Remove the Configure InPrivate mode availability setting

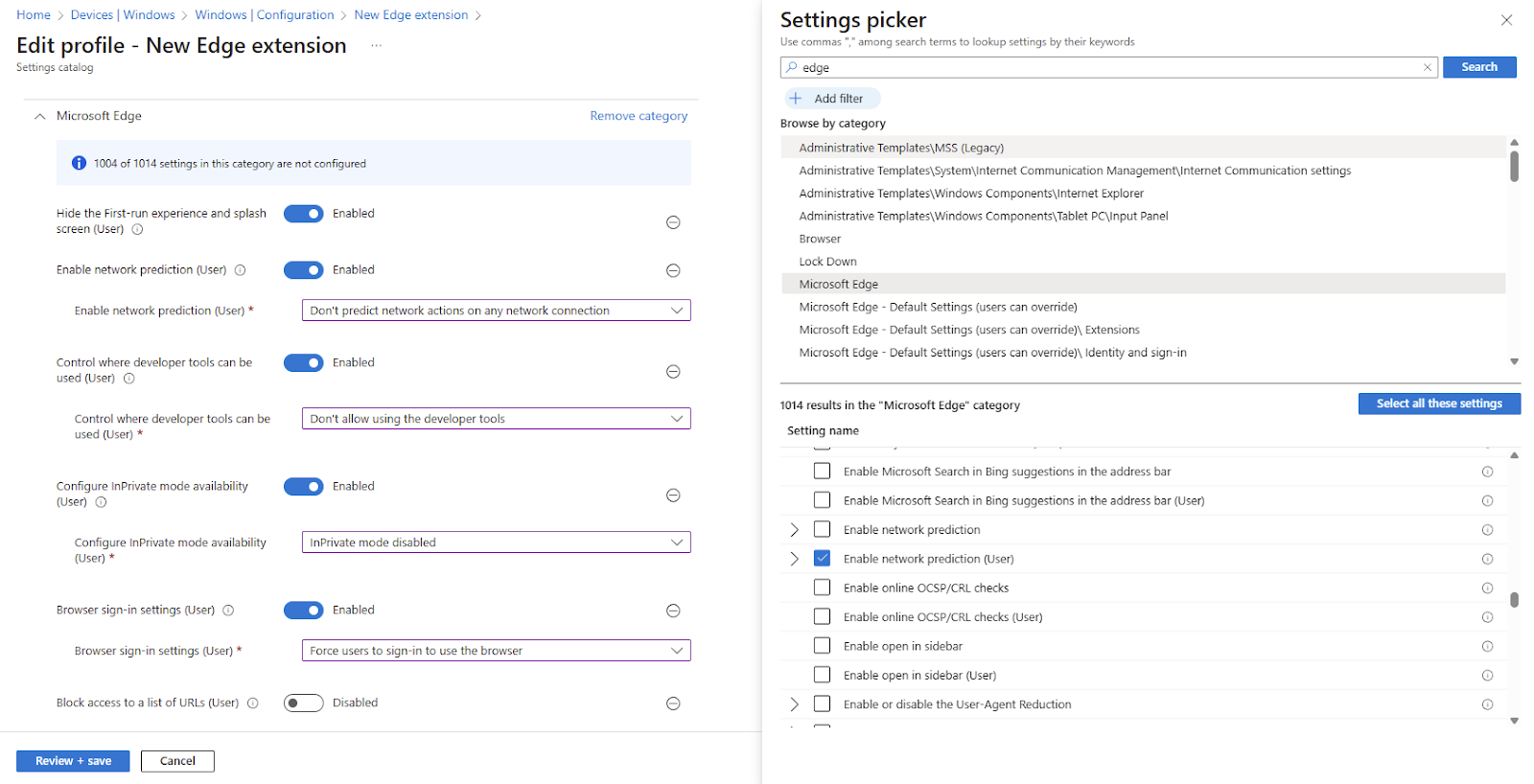pos(673,496)
